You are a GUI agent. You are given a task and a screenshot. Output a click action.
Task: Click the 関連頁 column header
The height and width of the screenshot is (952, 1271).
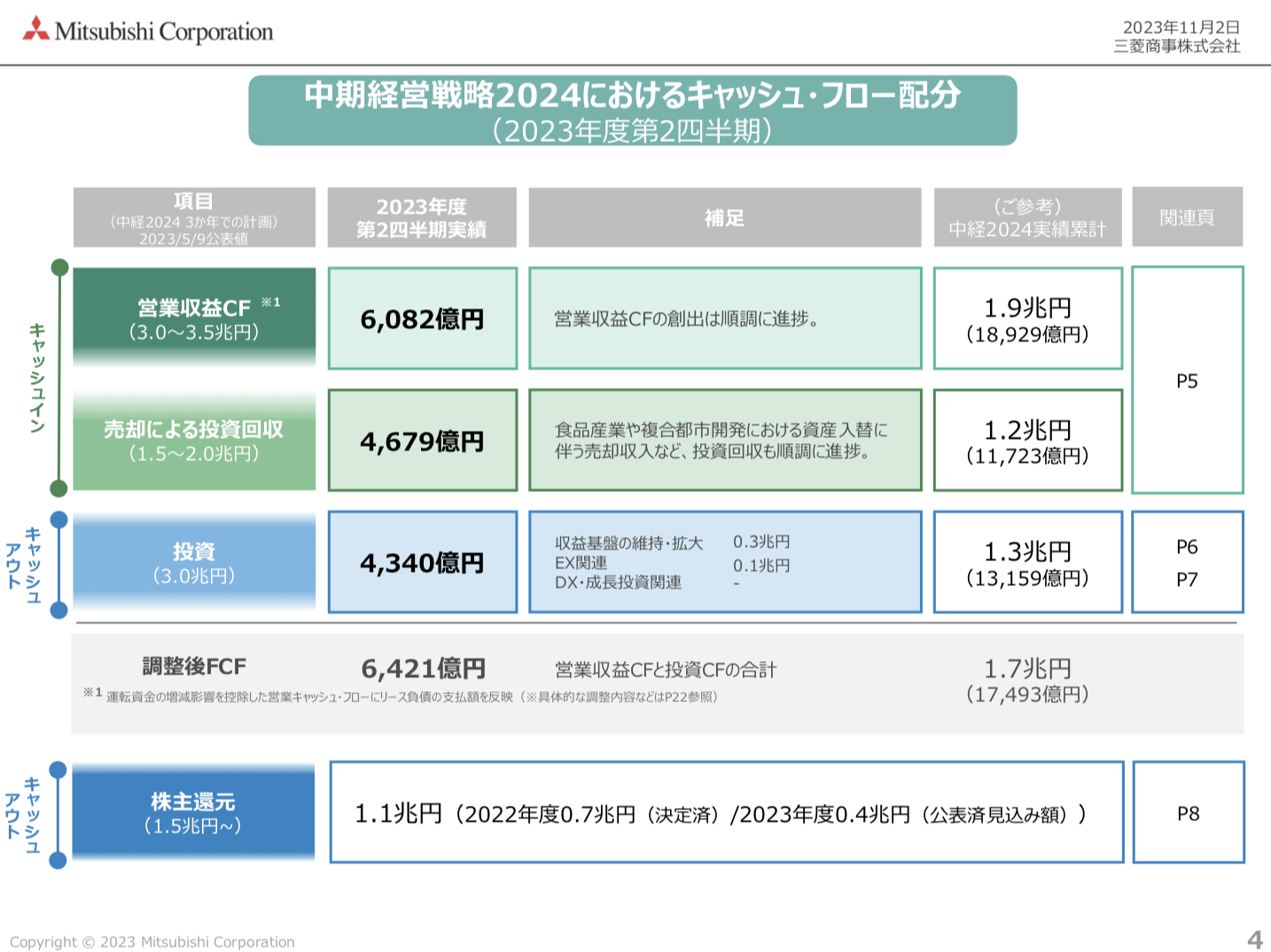point(1188,217)
